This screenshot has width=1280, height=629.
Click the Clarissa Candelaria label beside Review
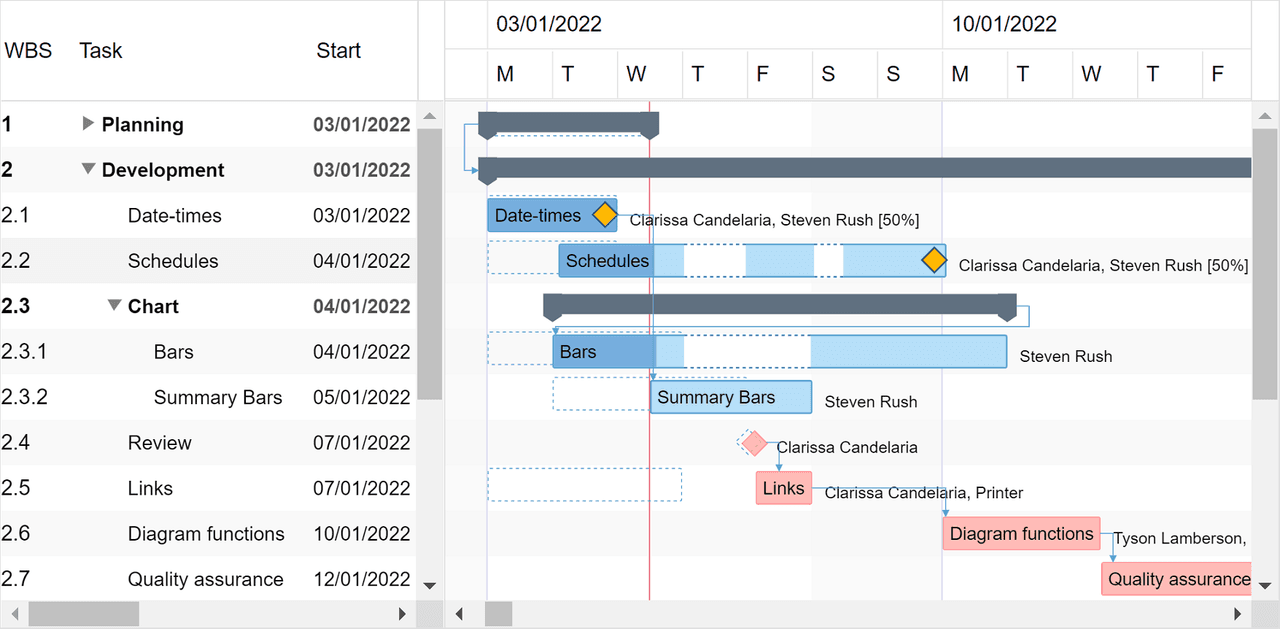tap(847, 447)
